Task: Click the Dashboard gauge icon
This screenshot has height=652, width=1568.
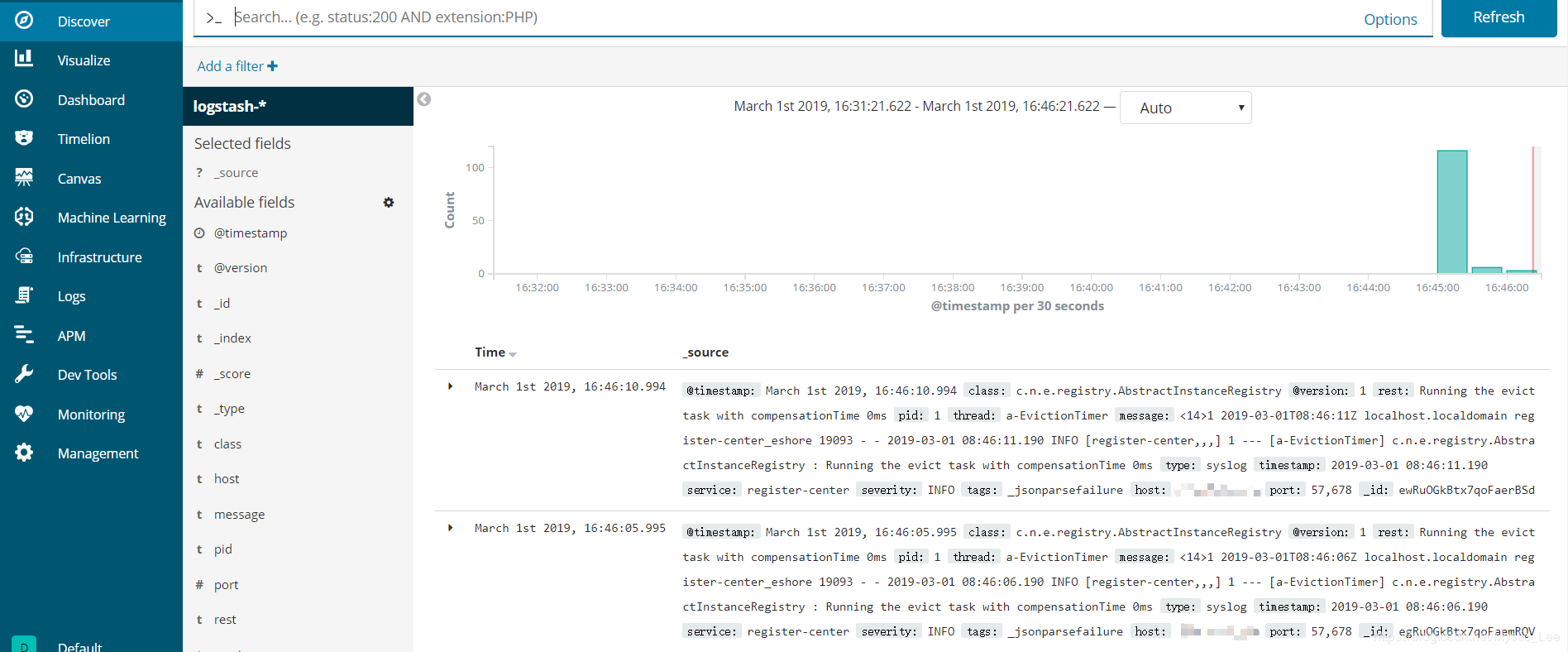Action: click(24, 98)
